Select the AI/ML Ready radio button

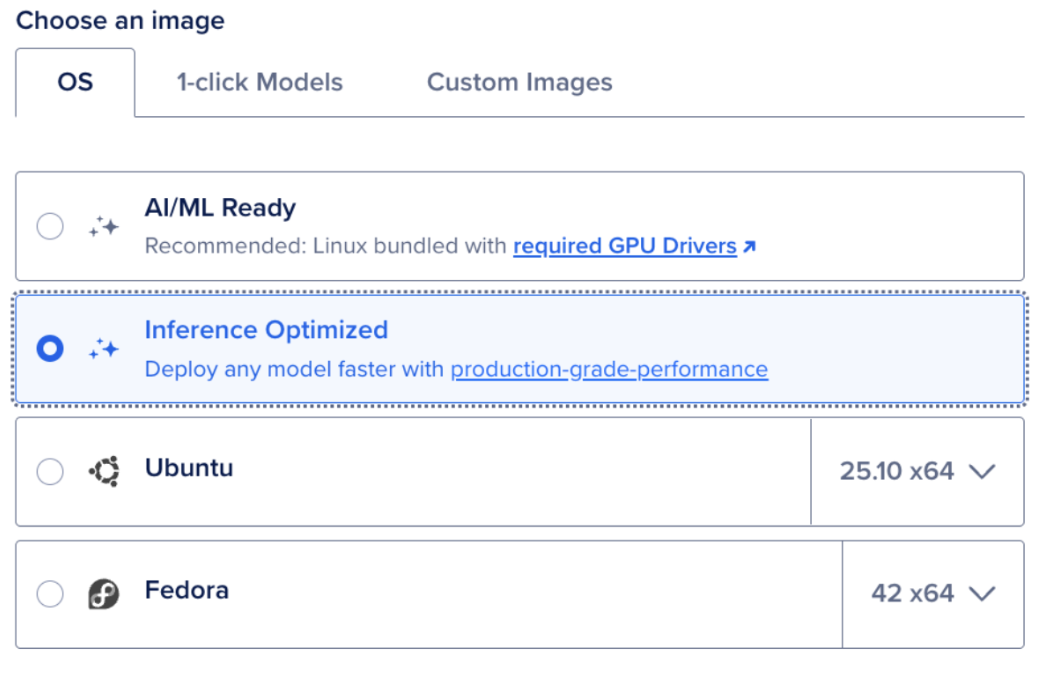tap(50, 226)
